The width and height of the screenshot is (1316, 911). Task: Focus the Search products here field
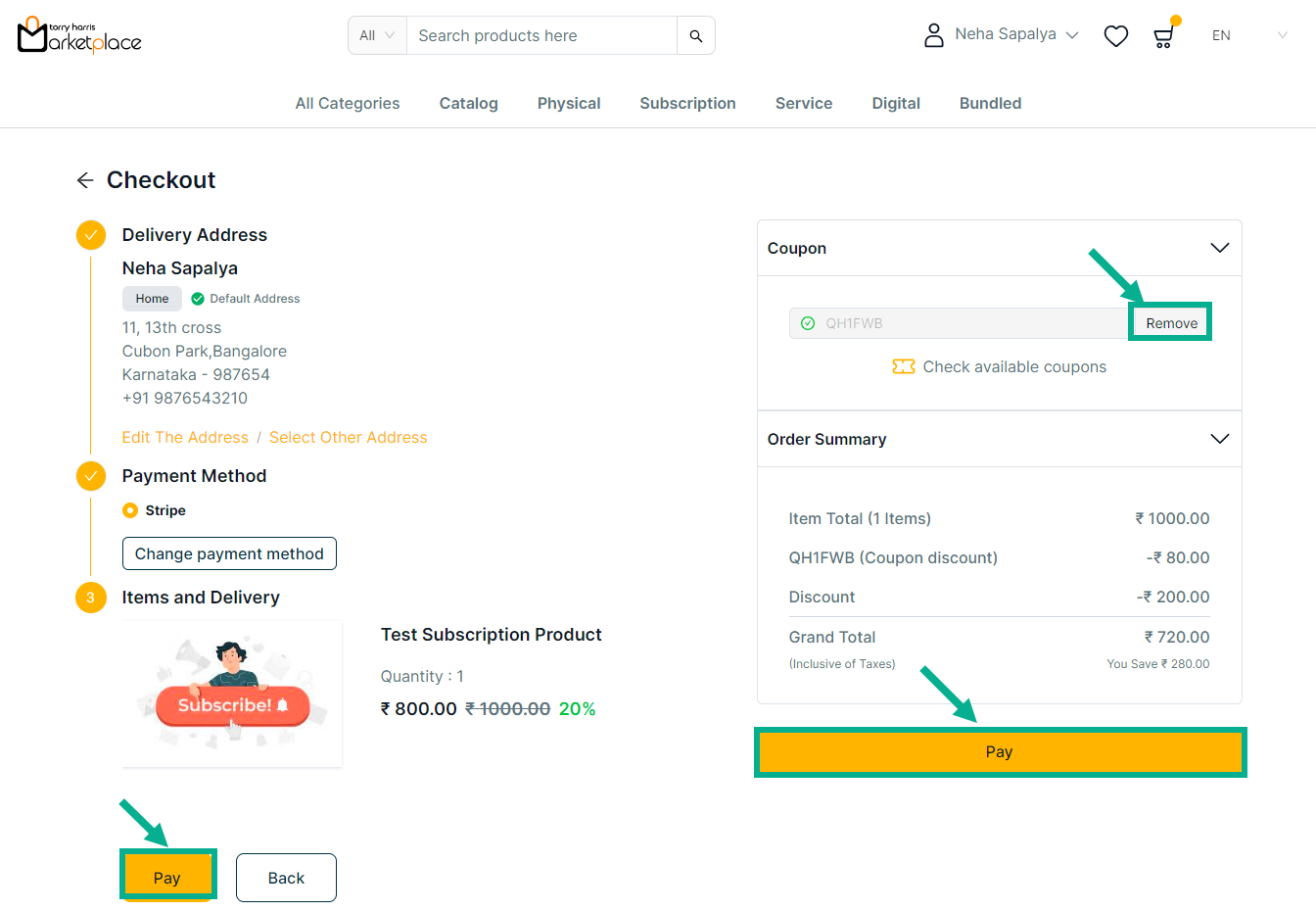(x=541, y=36)
